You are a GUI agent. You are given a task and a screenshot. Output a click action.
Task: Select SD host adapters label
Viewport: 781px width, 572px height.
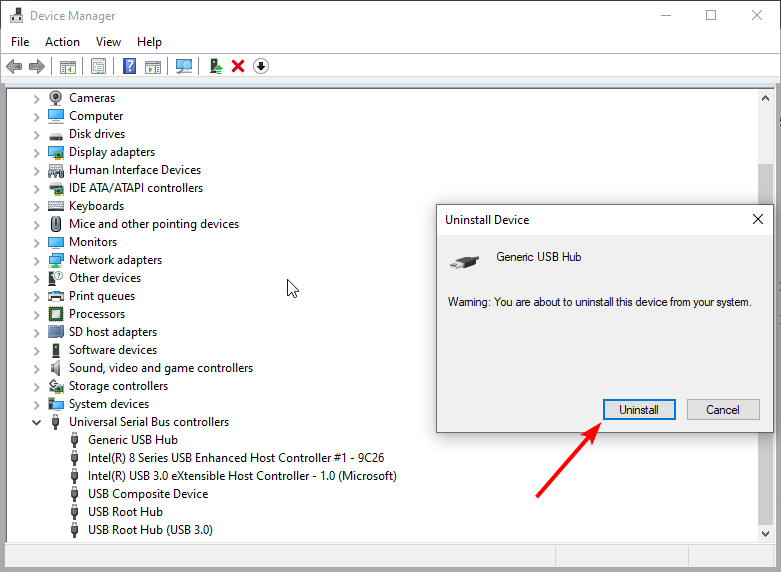113,332
